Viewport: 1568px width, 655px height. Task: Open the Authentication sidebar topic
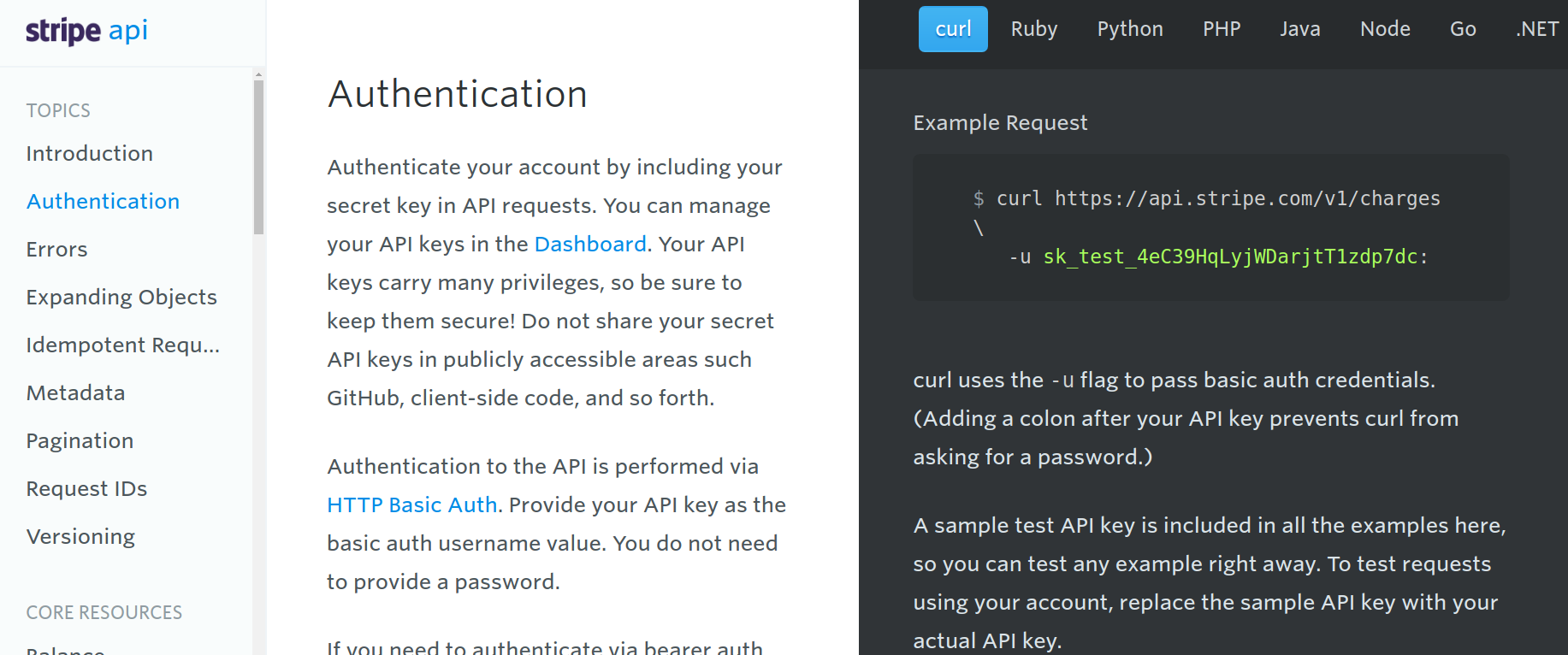tap(104, 202)
